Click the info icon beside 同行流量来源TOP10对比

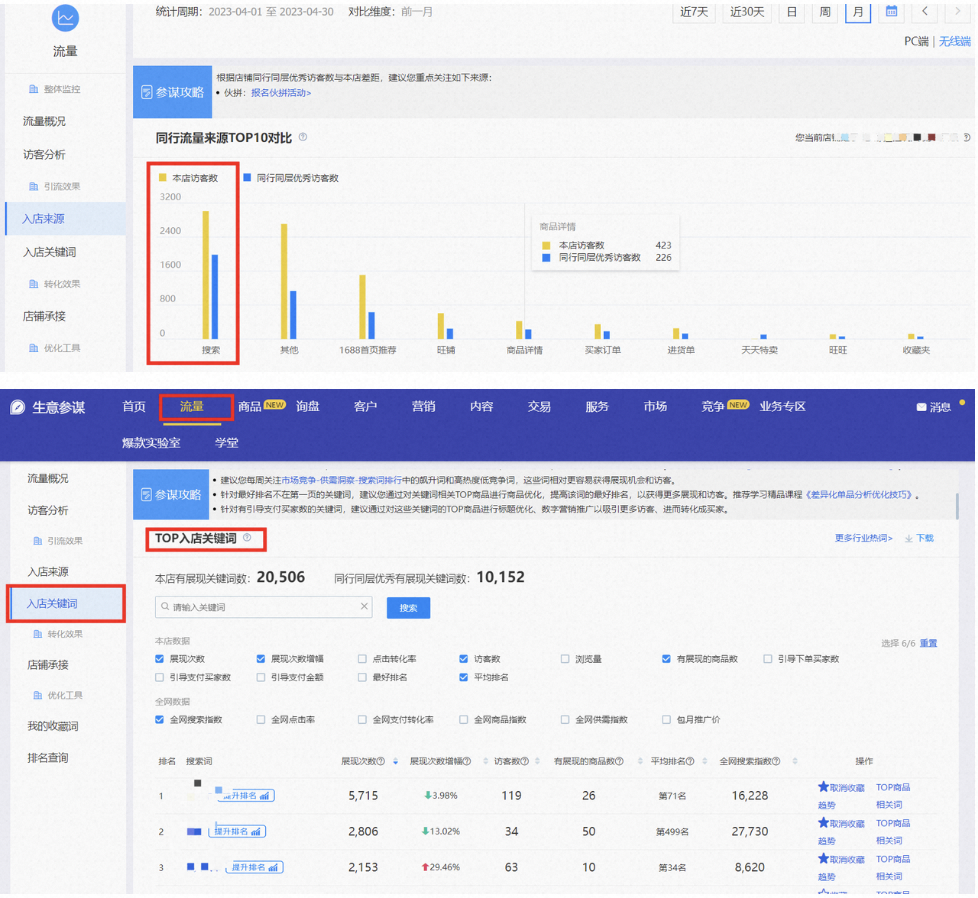tap(303, 138)
